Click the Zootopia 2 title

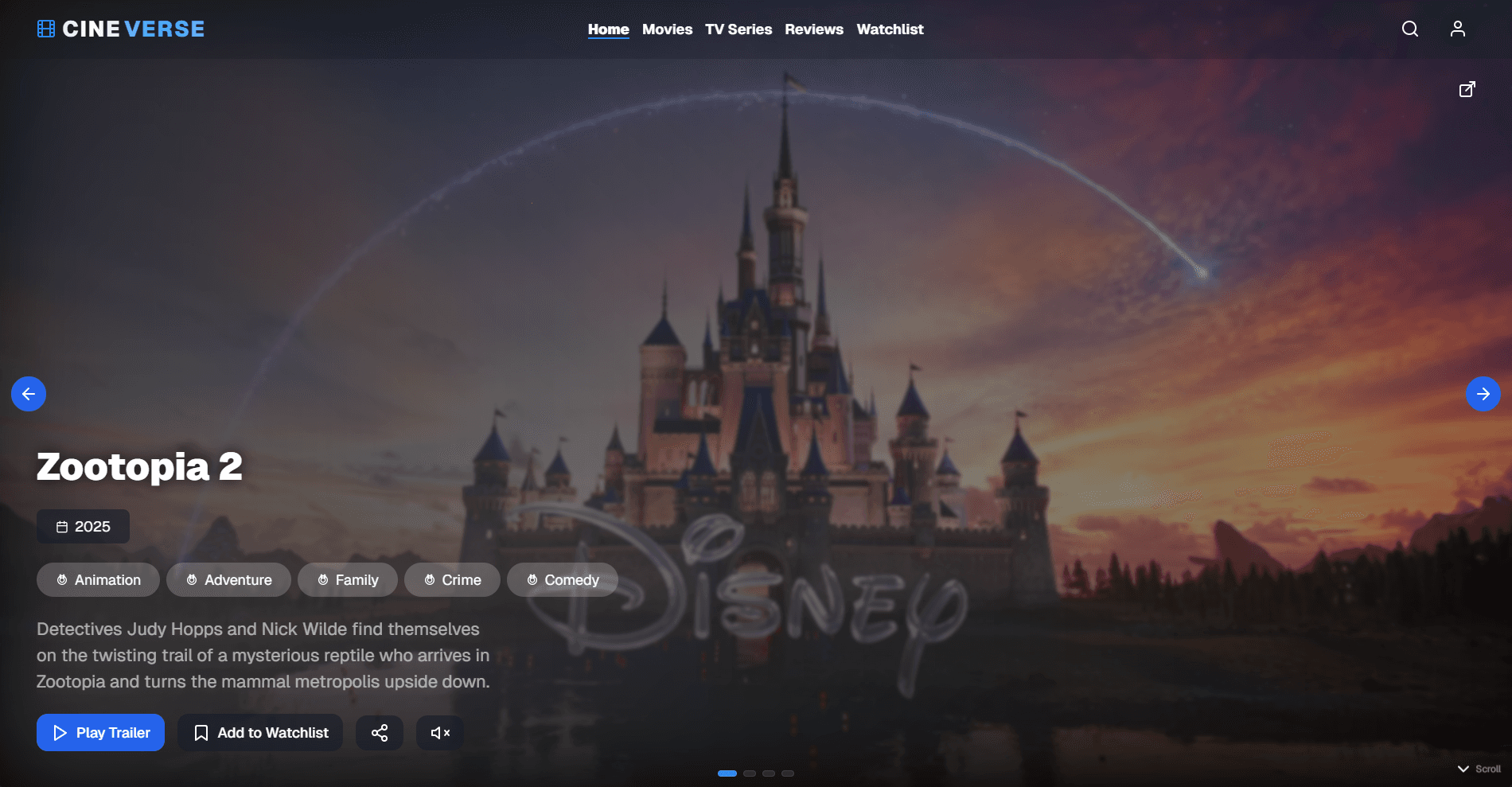[x=139, y=467]
